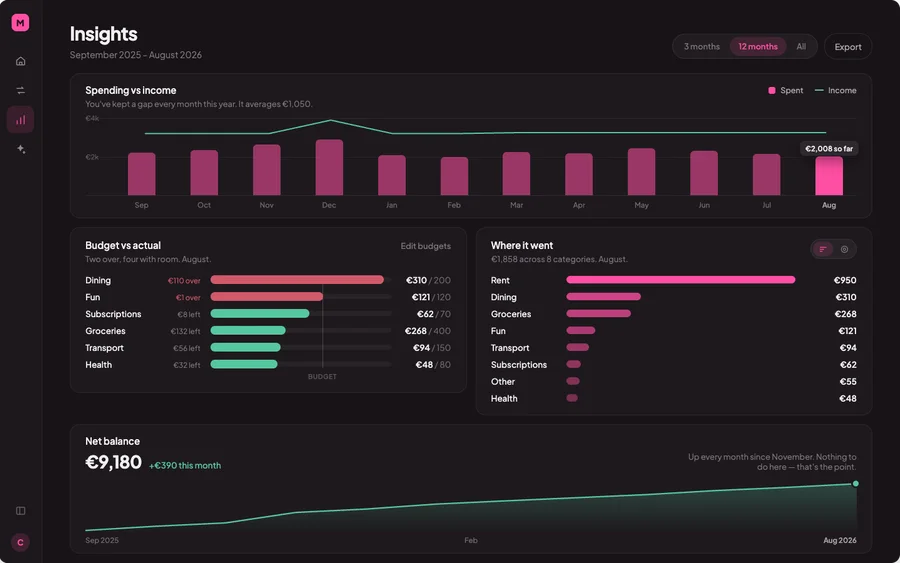Click the '€2,008 so far' tooltip
The height and width of the screenshot is (563, 900).
(829, 149)
